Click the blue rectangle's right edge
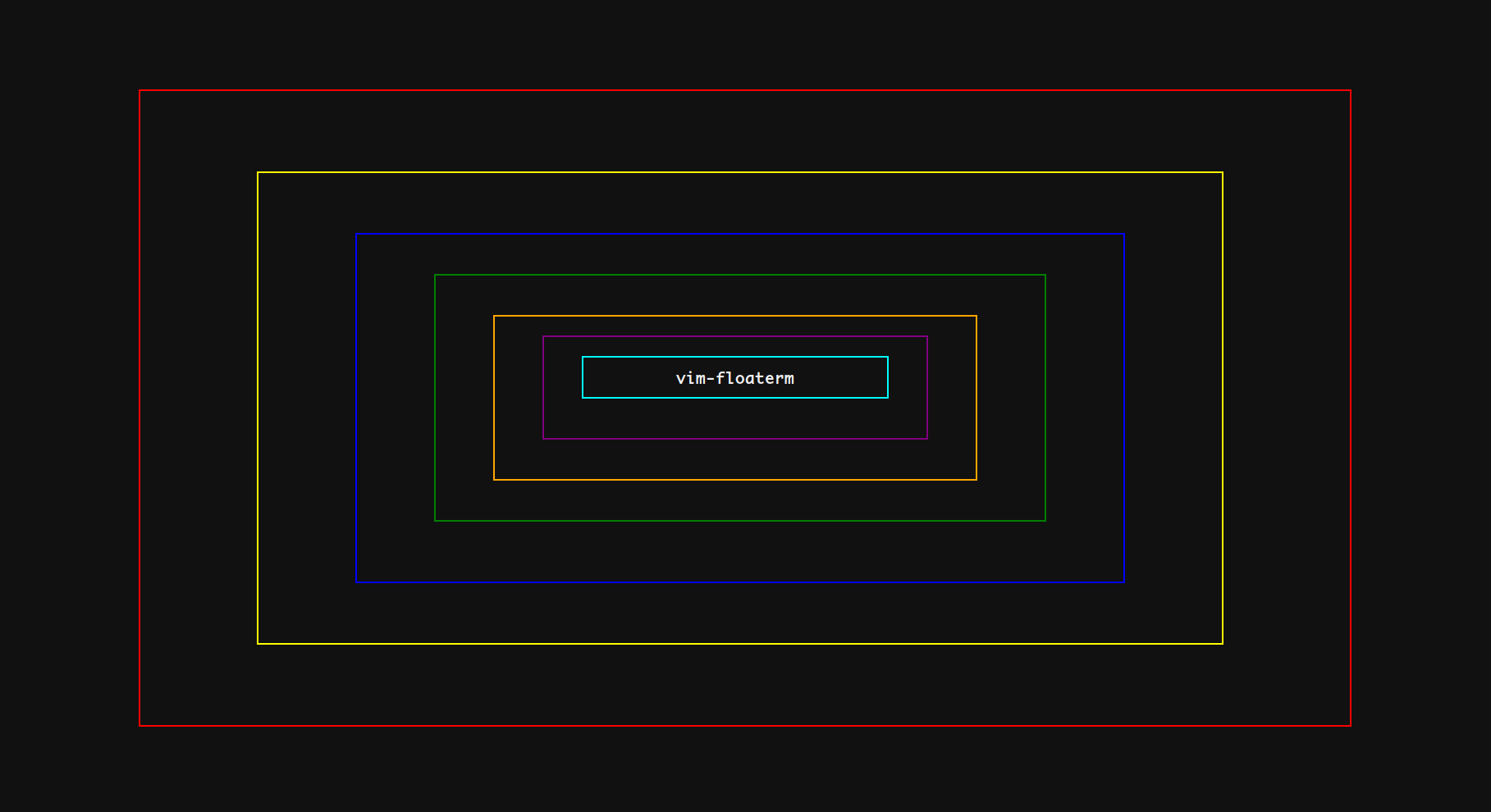Screen dimensions: 1491x812 point(1124,408)
